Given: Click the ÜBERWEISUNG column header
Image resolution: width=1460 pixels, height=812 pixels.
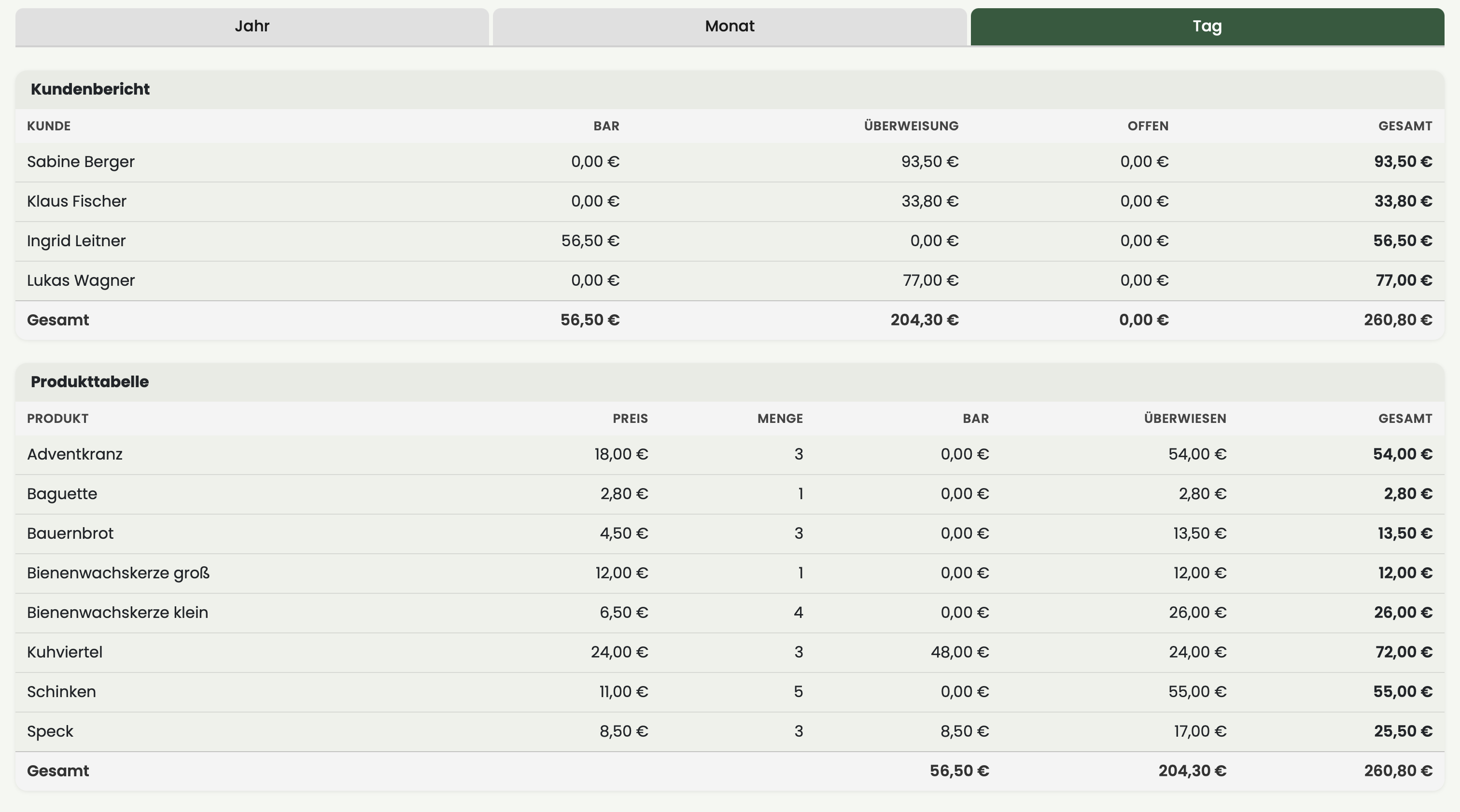Looking at the screenshot, I should pos(911,126).
